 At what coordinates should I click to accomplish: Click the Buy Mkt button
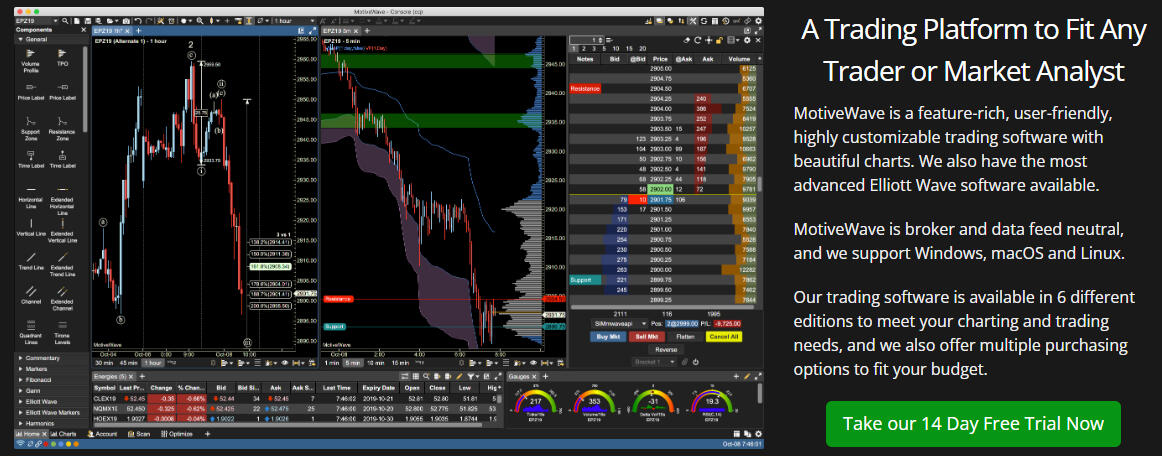click(608, 337)
